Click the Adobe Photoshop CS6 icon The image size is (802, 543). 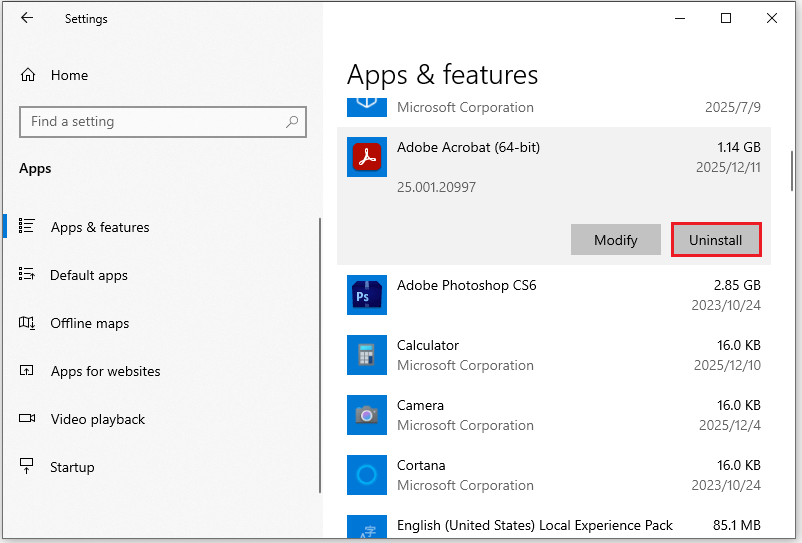click(367, 295)
